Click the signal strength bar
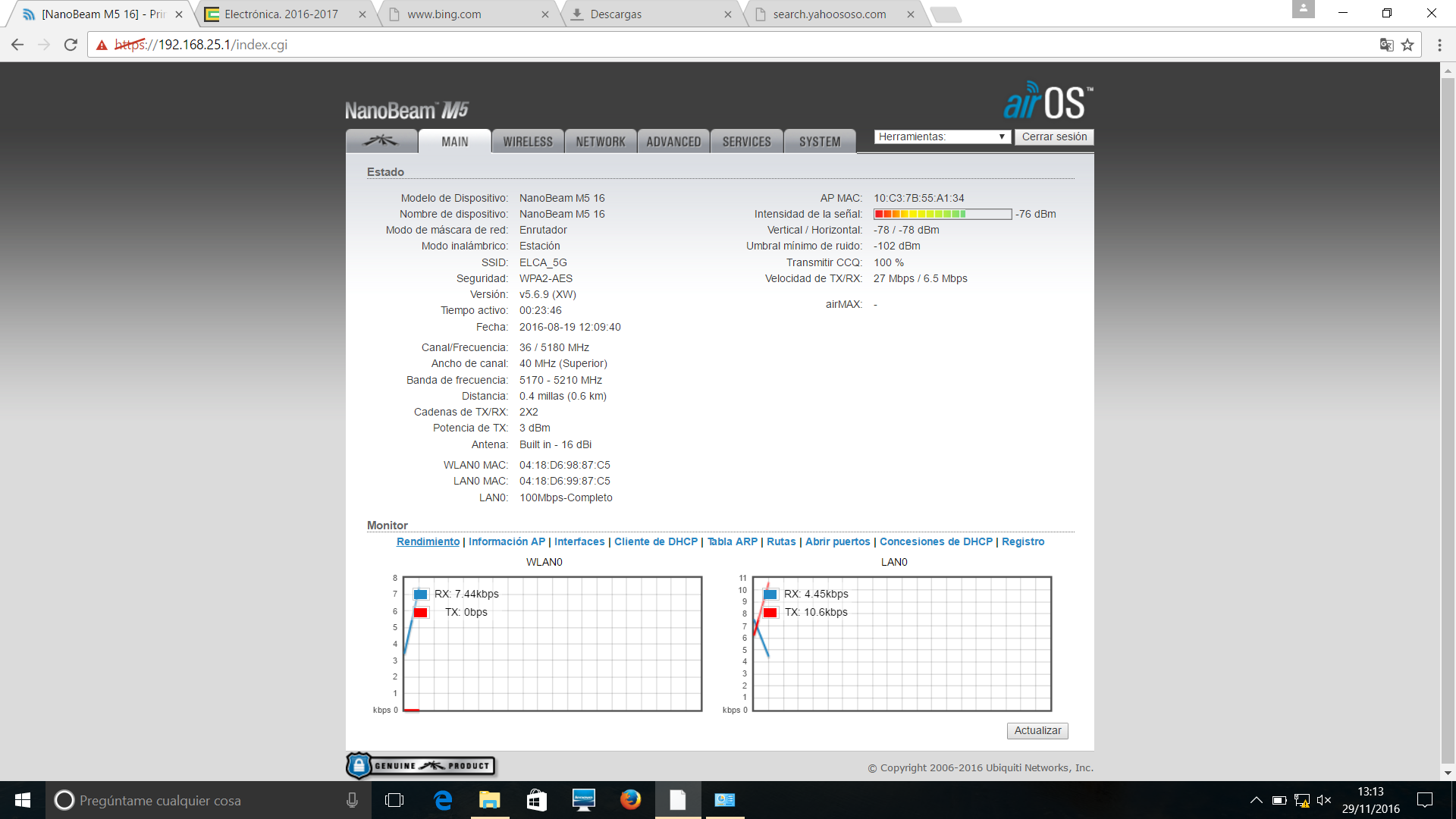Screen dimensions: 1456x819 tap(943, 214)
